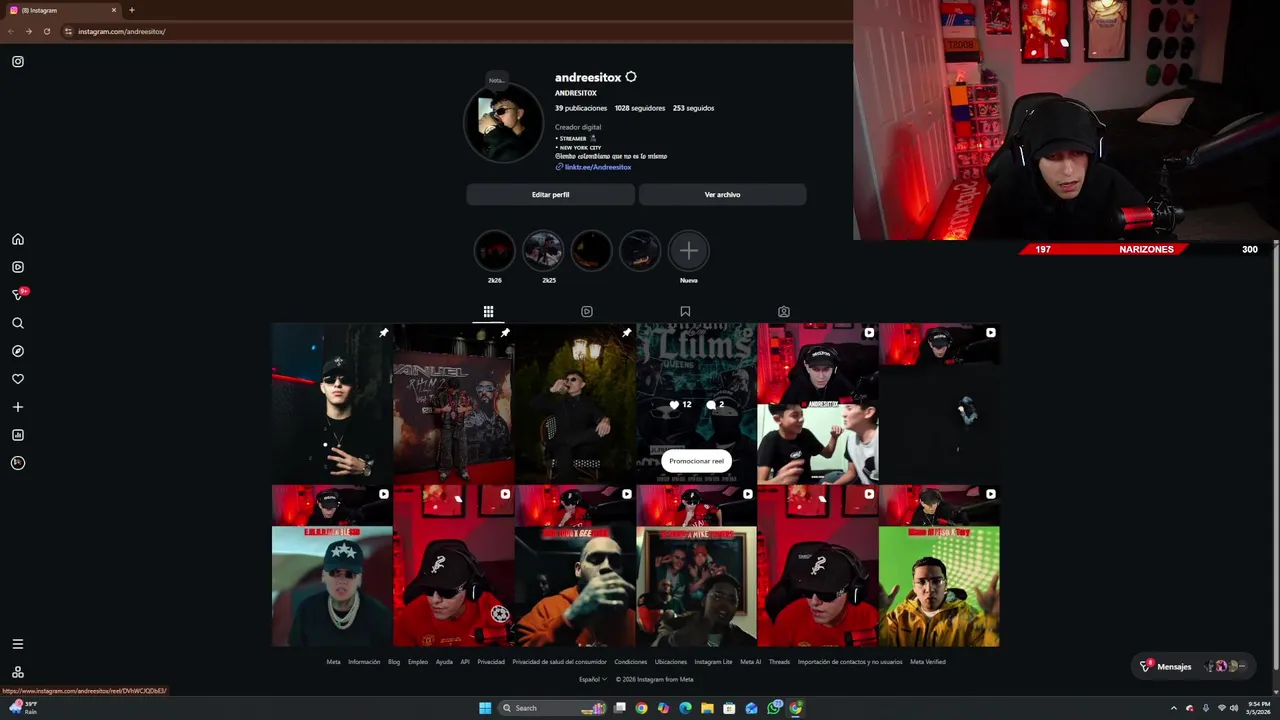Image resolution: width=1280 pixels, height=720 pixels.
Task: Go to Home via sidebar house icon
Action: [x=18, y=239]
